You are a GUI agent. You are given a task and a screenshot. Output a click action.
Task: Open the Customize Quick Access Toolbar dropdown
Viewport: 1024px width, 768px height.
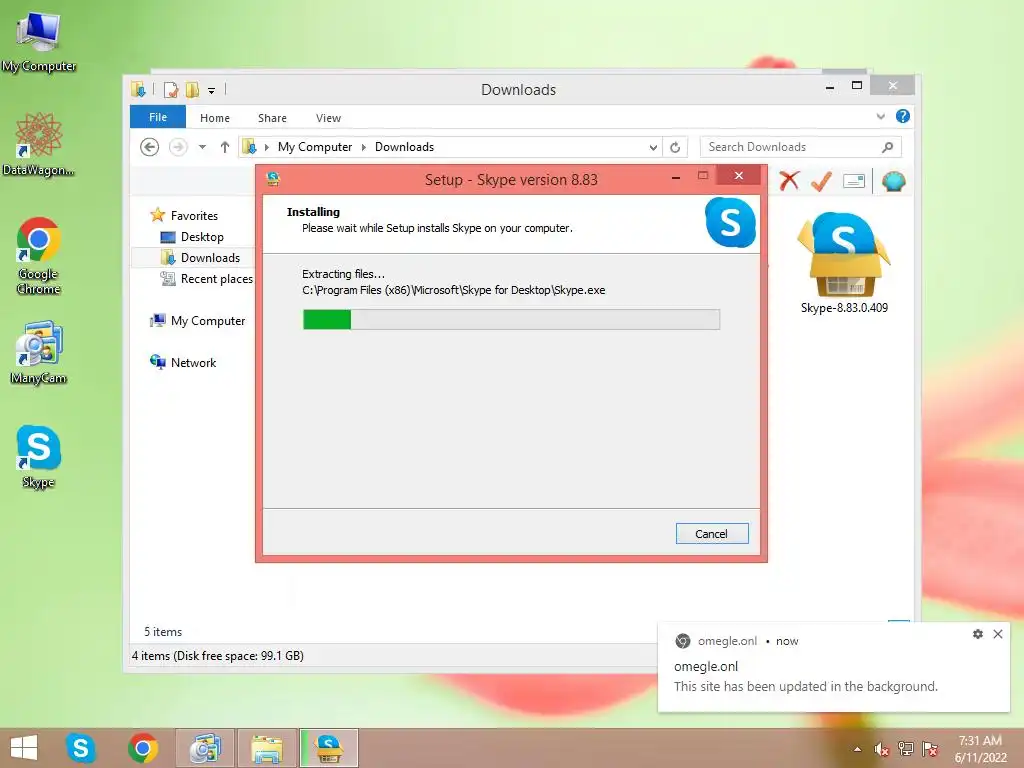click(212, 90)
